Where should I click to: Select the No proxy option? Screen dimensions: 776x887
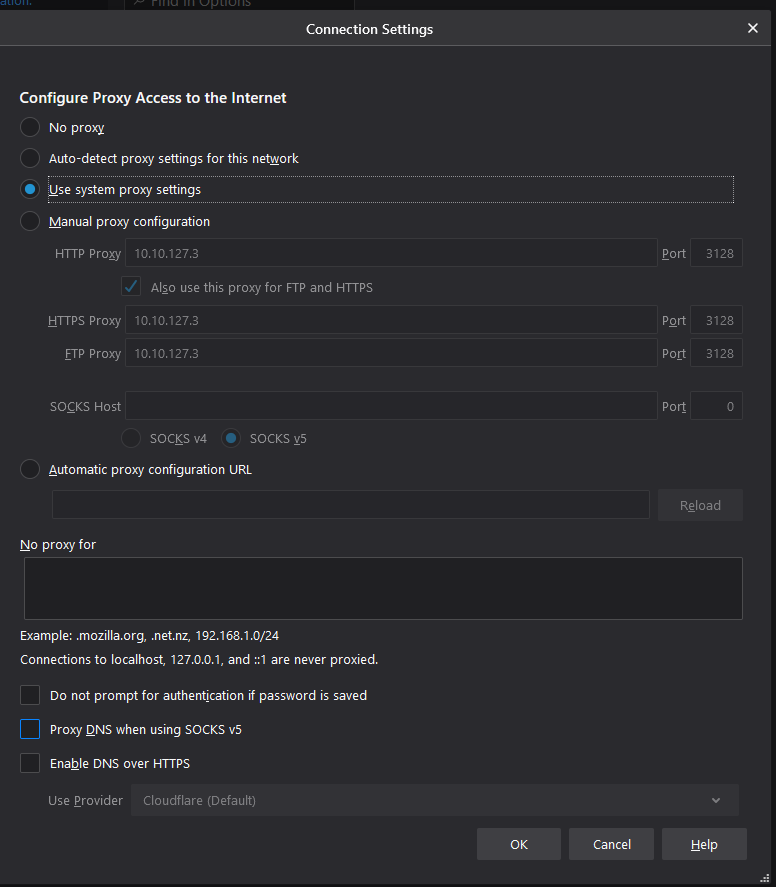(30, 128)
